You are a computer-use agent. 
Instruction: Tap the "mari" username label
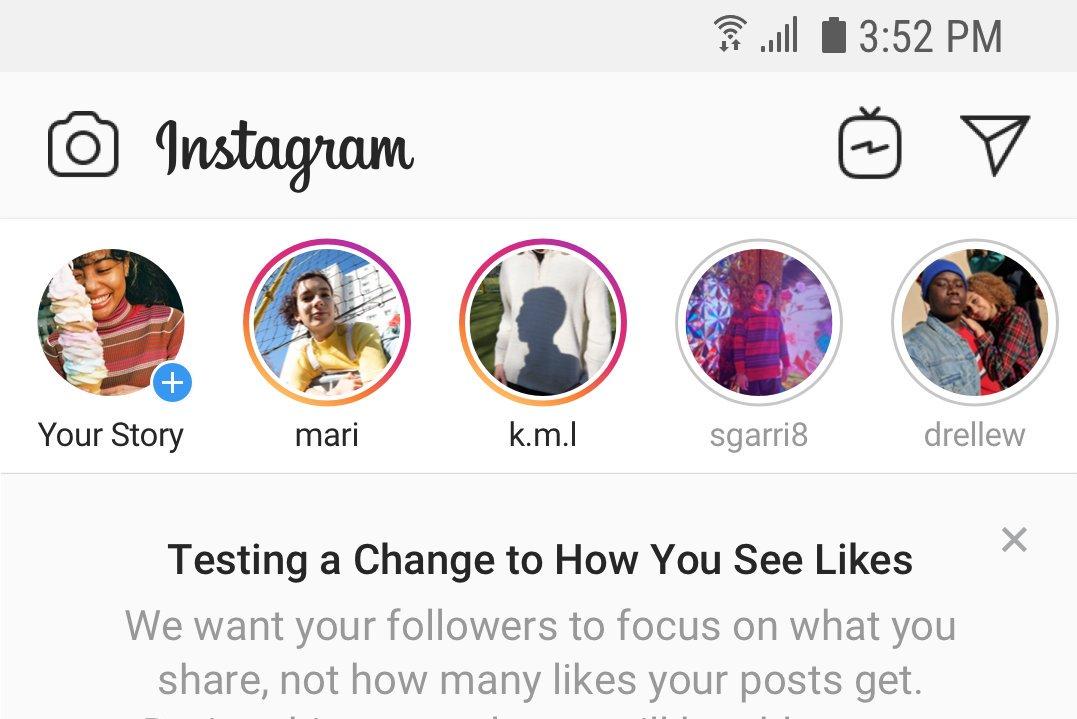pyautogui.click(x=327, y=435)
